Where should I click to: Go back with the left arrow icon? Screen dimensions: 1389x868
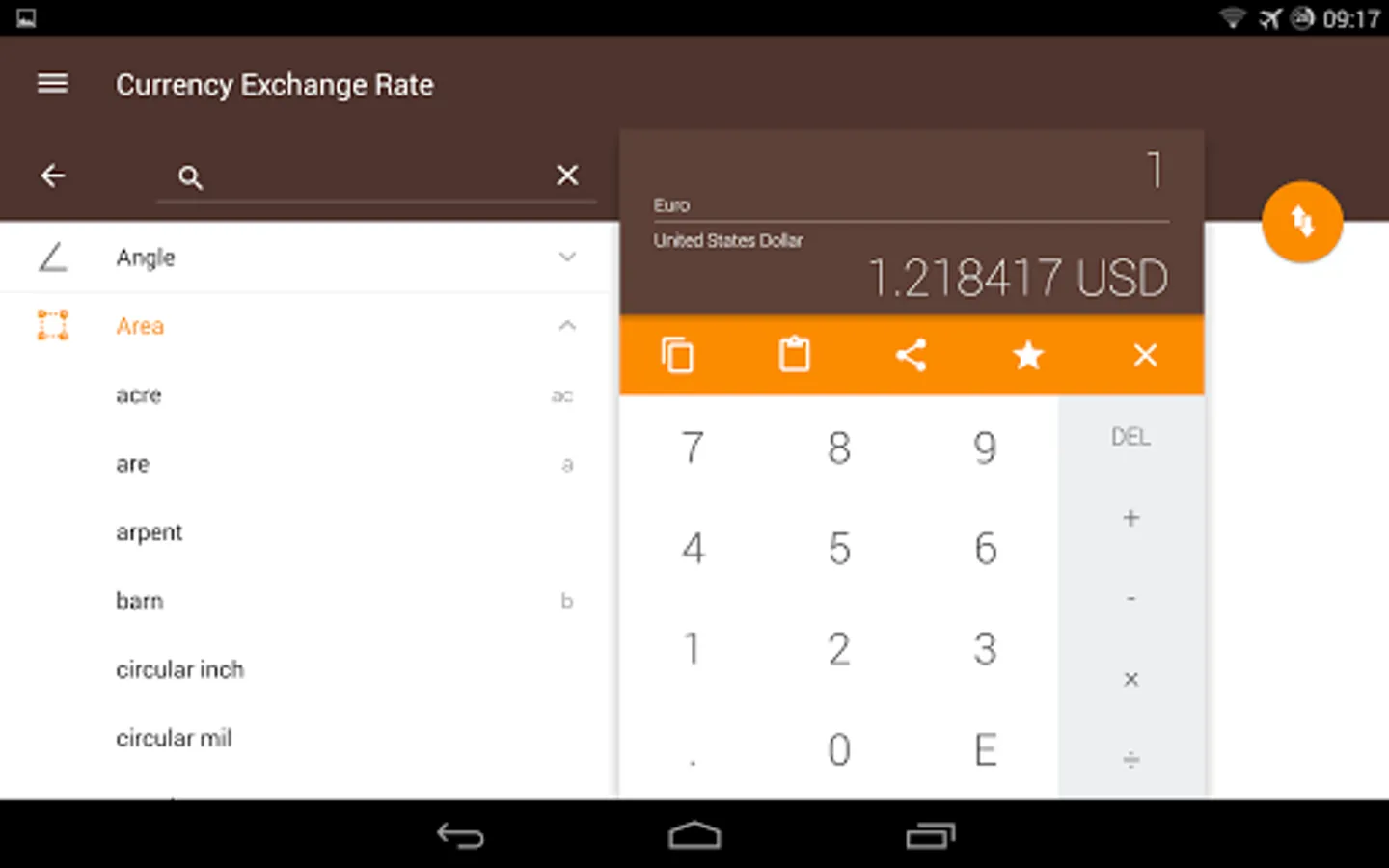click(53, 176)
